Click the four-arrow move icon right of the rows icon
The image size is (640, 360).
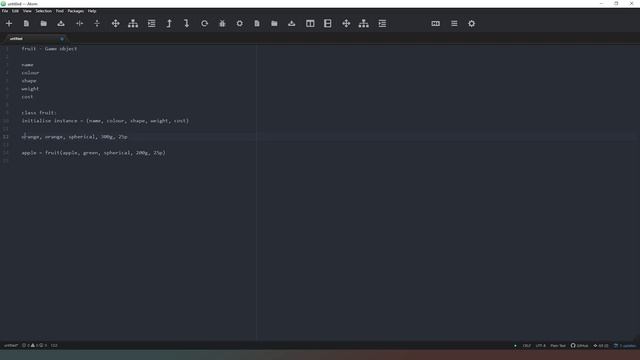coord(346,24)
